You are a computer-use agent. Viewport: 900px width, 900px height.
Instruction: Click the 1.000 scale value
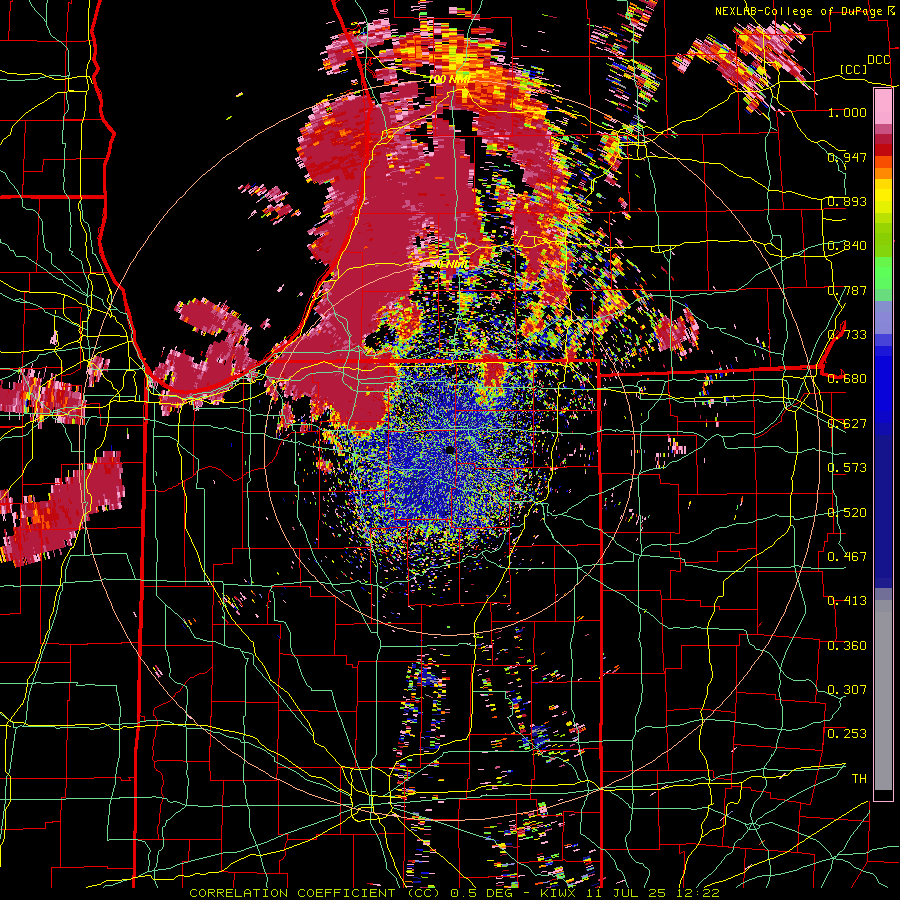click(847, 112)
